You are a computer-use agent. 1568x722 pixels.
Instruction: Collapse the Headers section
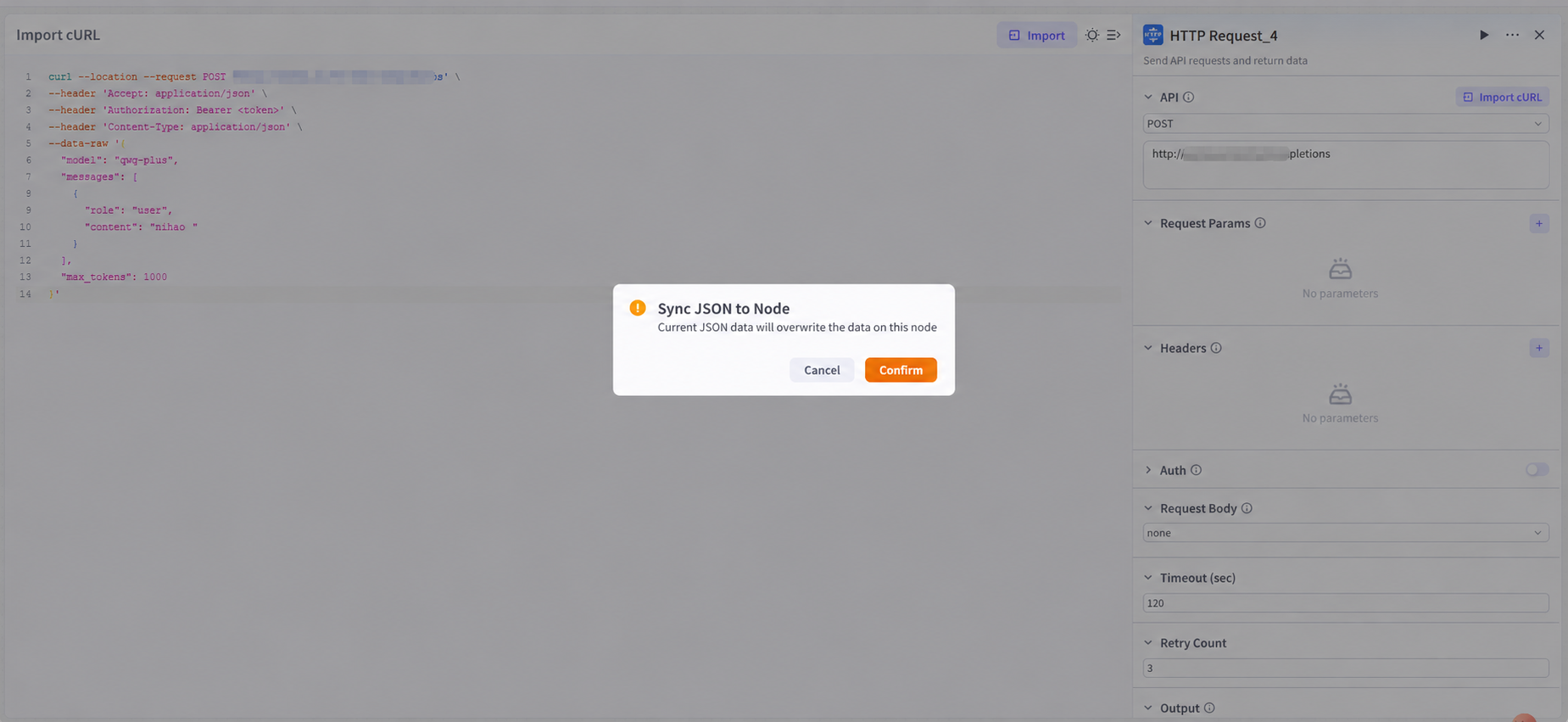coord(1148,348)
